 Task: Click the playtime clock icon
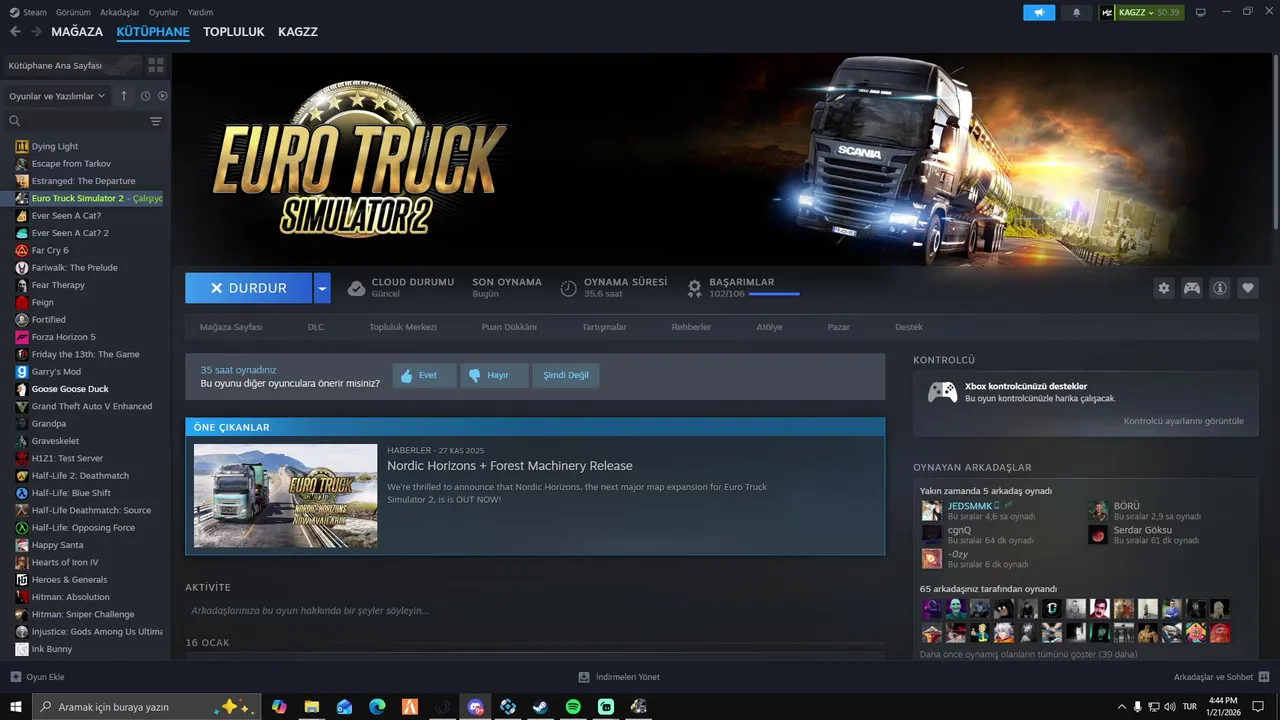pos(568,288)
